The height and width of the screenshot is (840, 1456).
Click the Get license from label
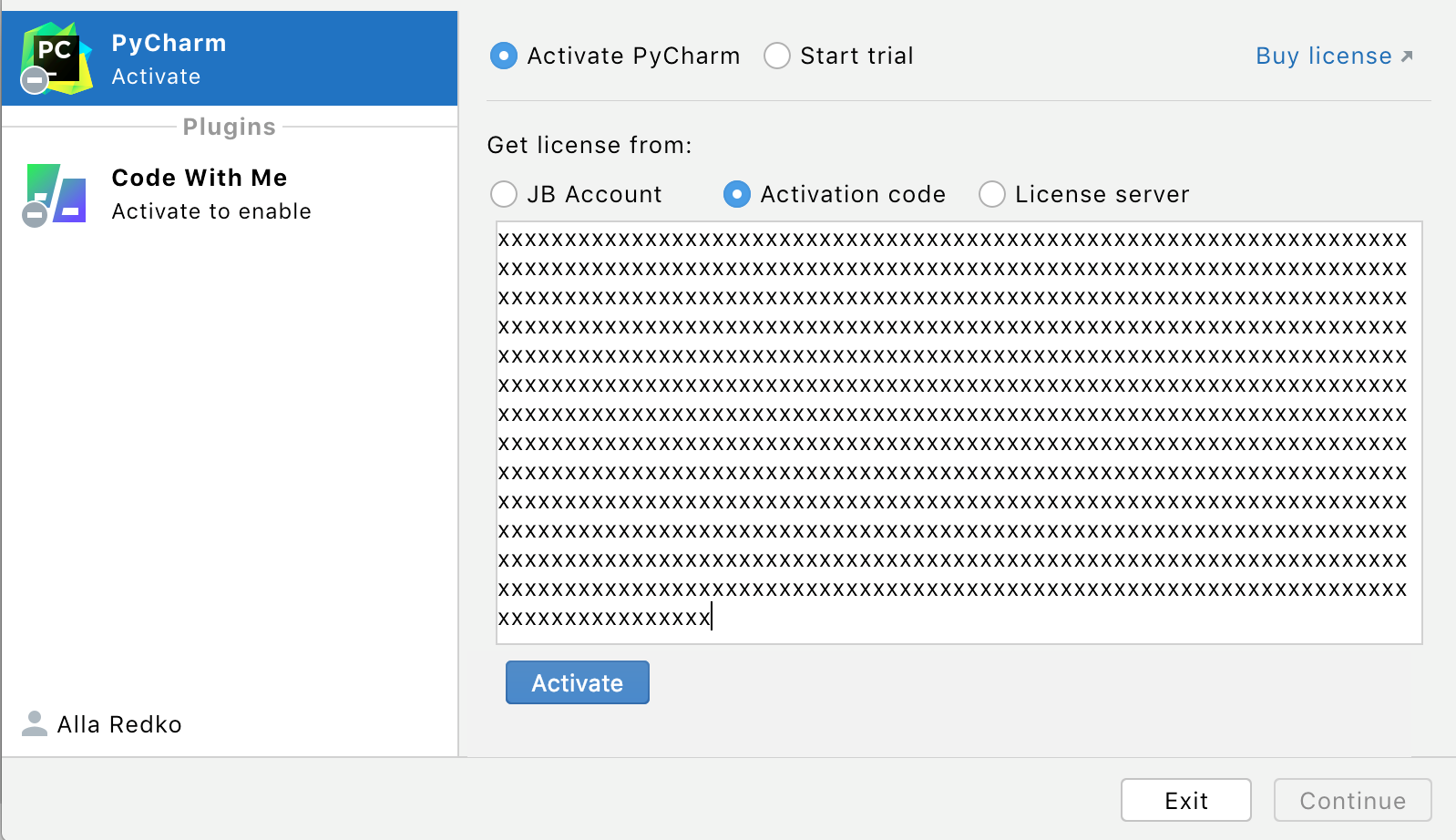click(x=590, y=146)
